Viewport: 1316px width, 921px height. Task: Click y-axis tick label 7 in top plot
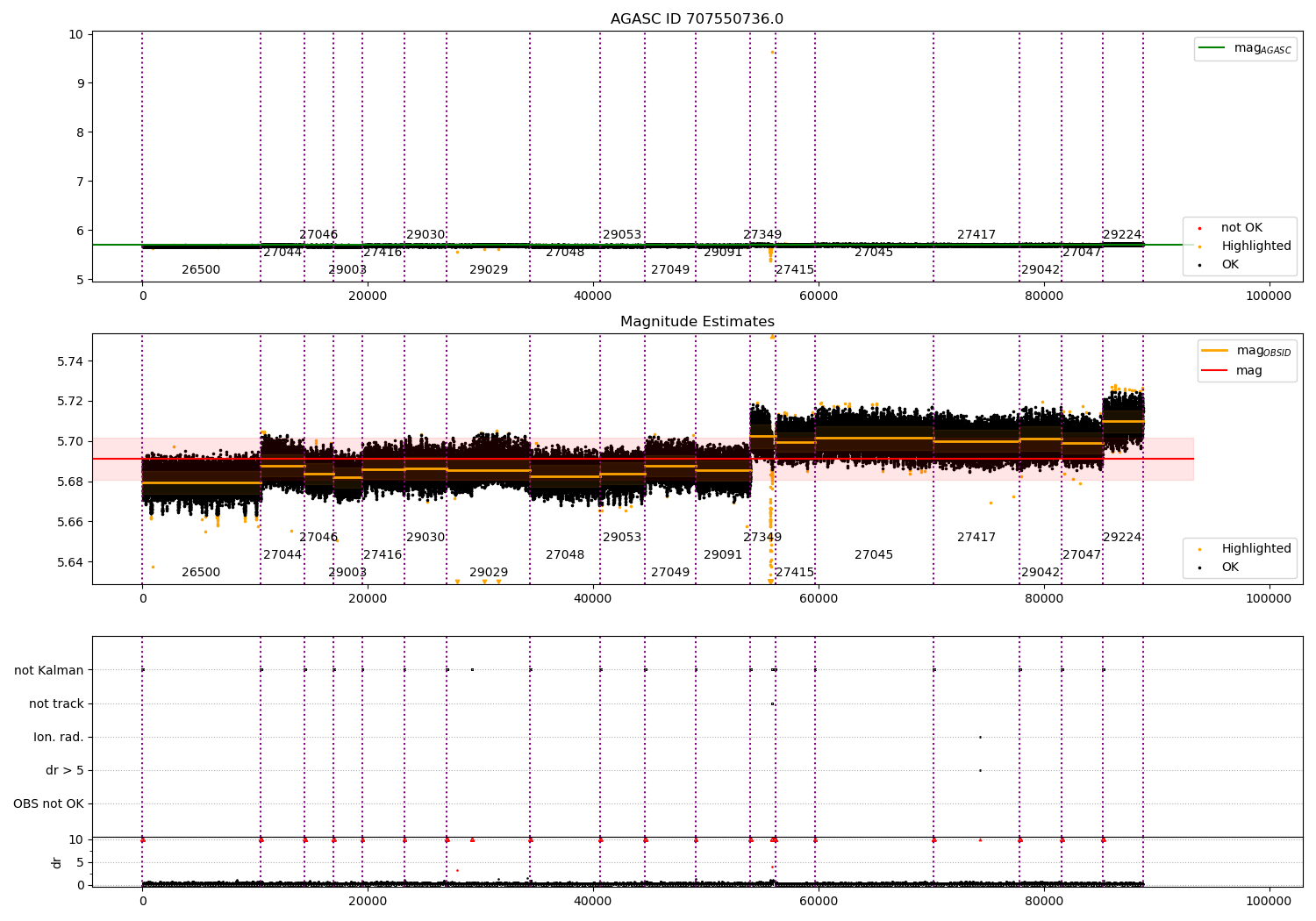pyautogui.click(x=80, y=182)
